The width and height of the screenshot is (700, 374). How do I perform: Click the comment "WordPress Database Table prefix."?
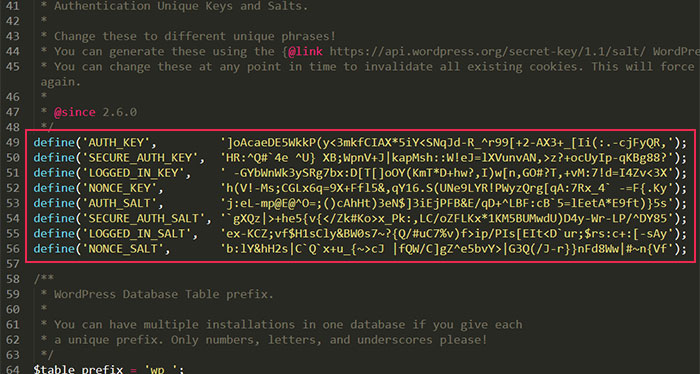point(164,295)
